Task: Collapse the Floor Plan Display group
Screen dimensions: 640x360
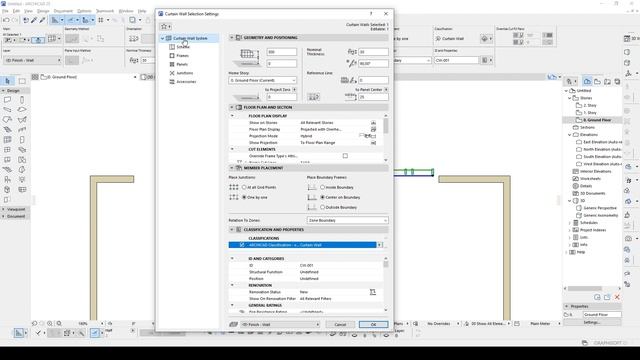Action: click(232, 116)
